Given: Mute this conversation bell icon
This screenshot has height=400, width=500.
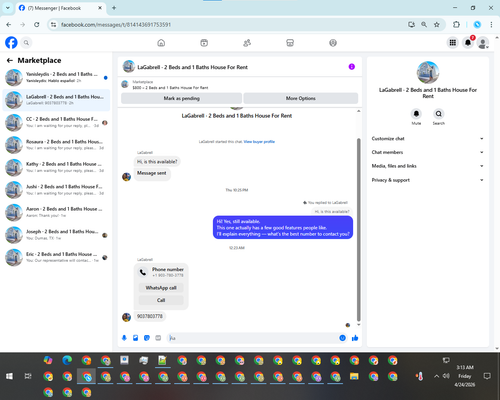Looking at the screenshot, I should [416, 114].
